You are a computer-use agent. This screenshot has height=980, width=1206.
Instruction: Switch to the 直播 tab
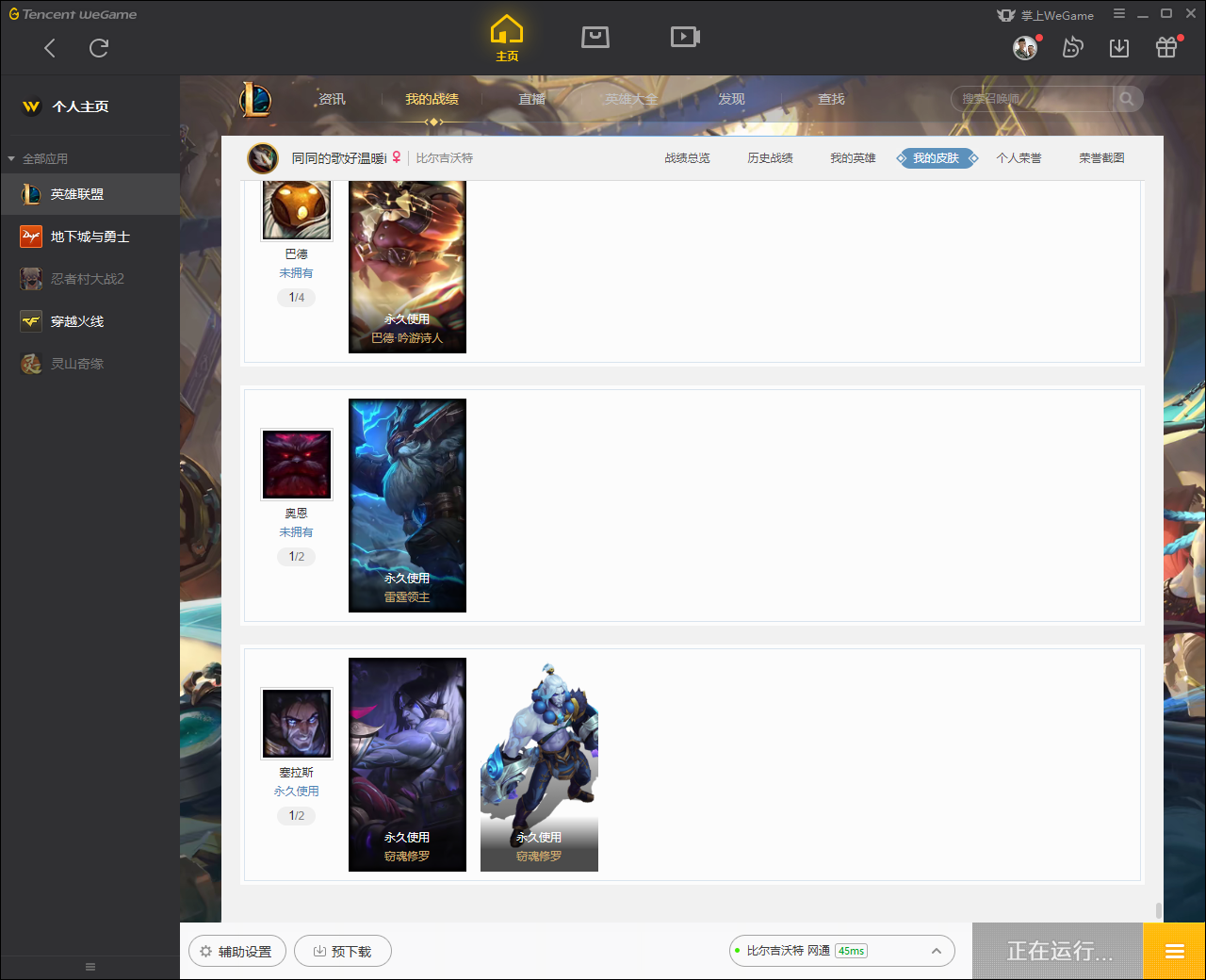531,99
